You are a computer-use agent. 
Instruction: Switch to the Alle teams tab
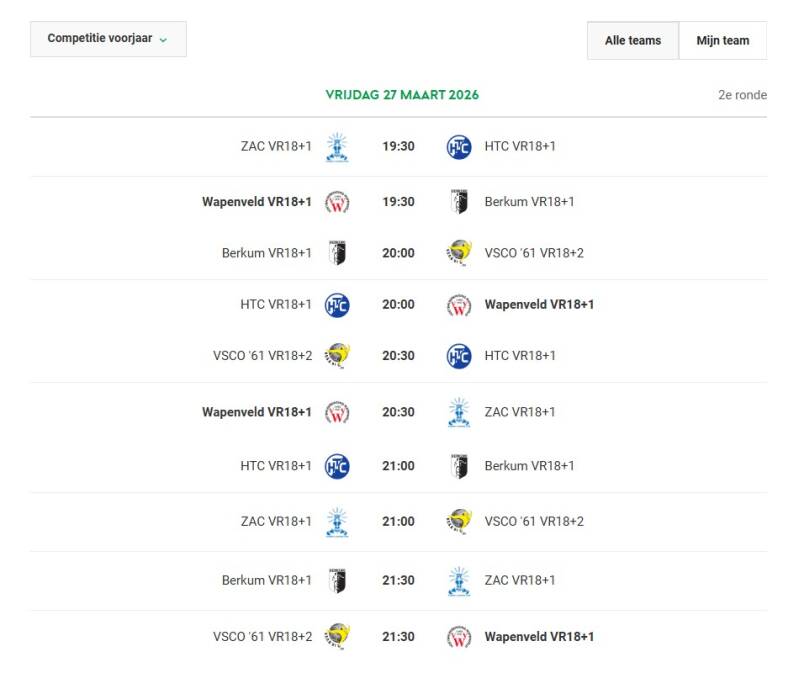632,41
